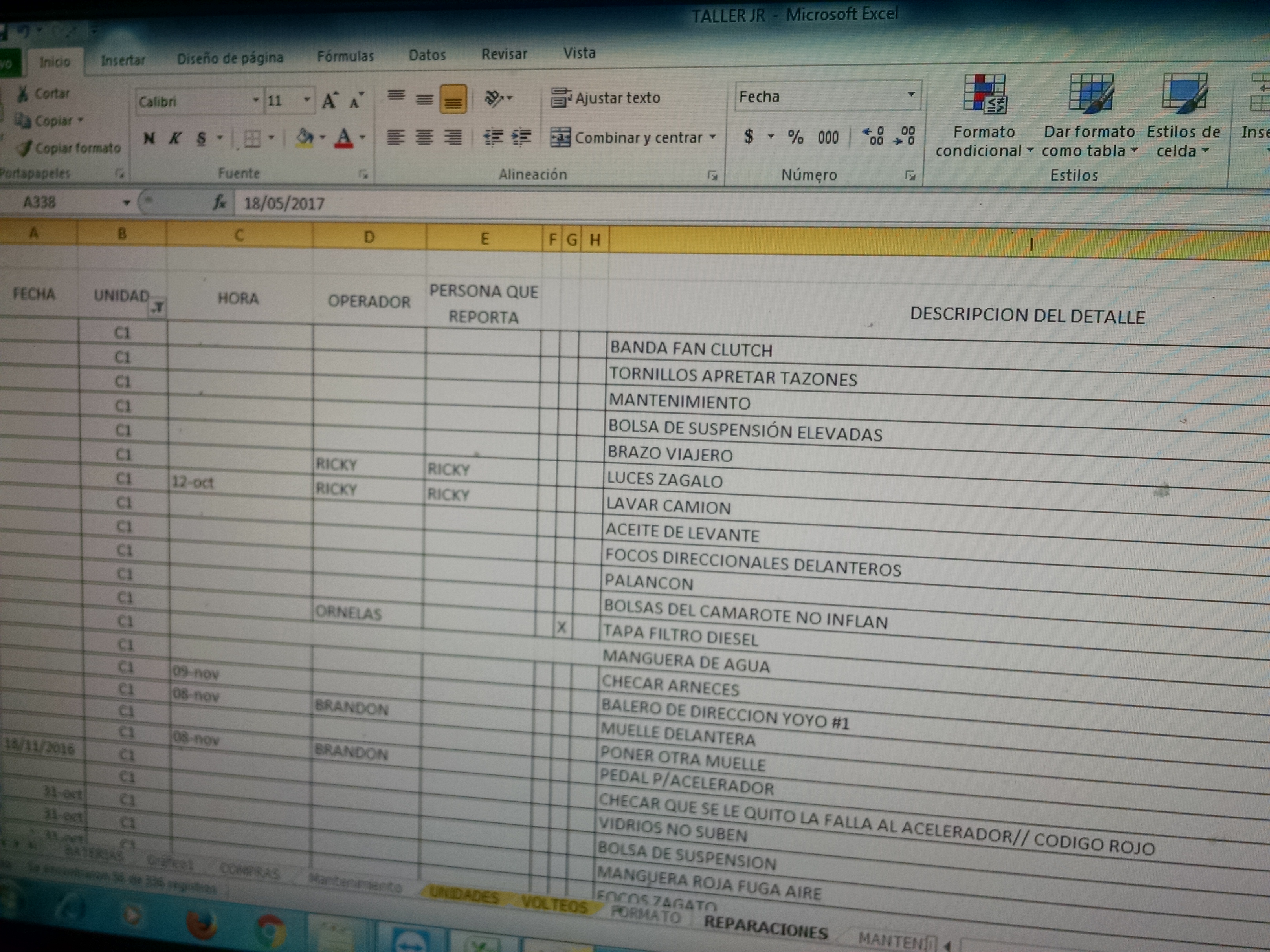This screenshot has height=952, width=1270.
Task: Click the increase indent icon
Action: 521,137
